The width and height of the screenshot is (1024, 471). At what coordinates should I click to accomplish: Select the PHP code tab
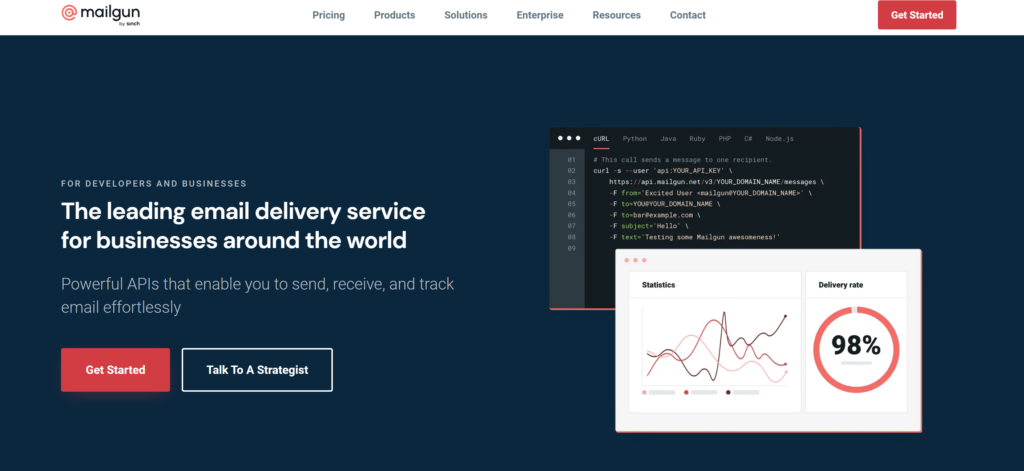725,139
